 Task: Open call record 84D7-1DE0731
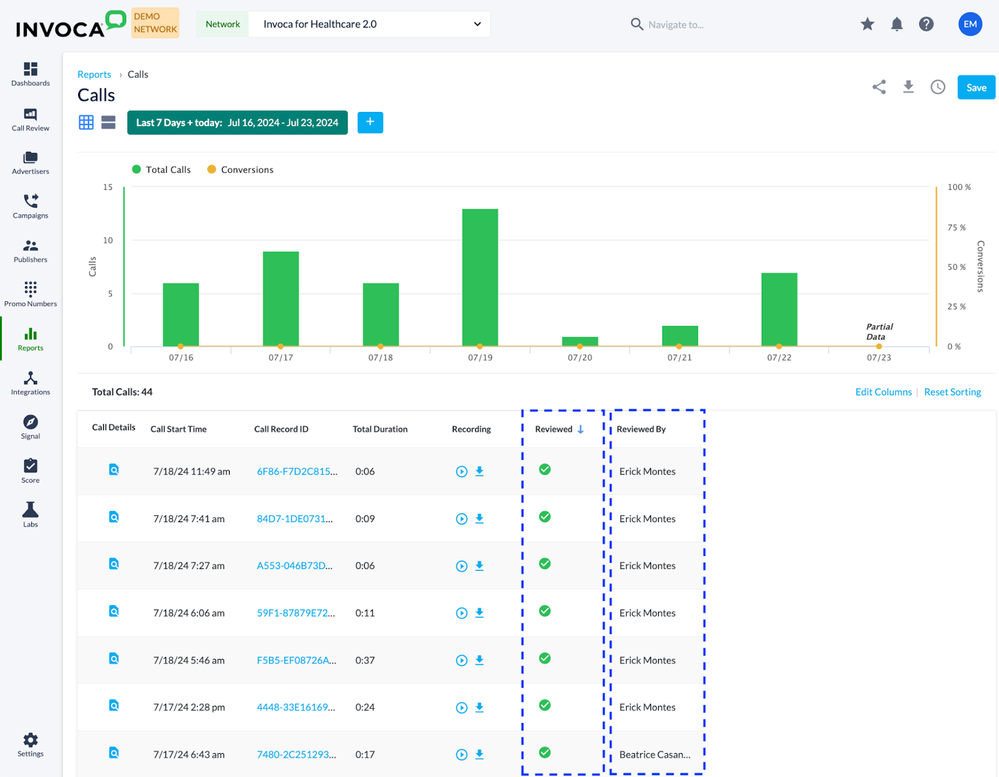click(x=294, y=519)
